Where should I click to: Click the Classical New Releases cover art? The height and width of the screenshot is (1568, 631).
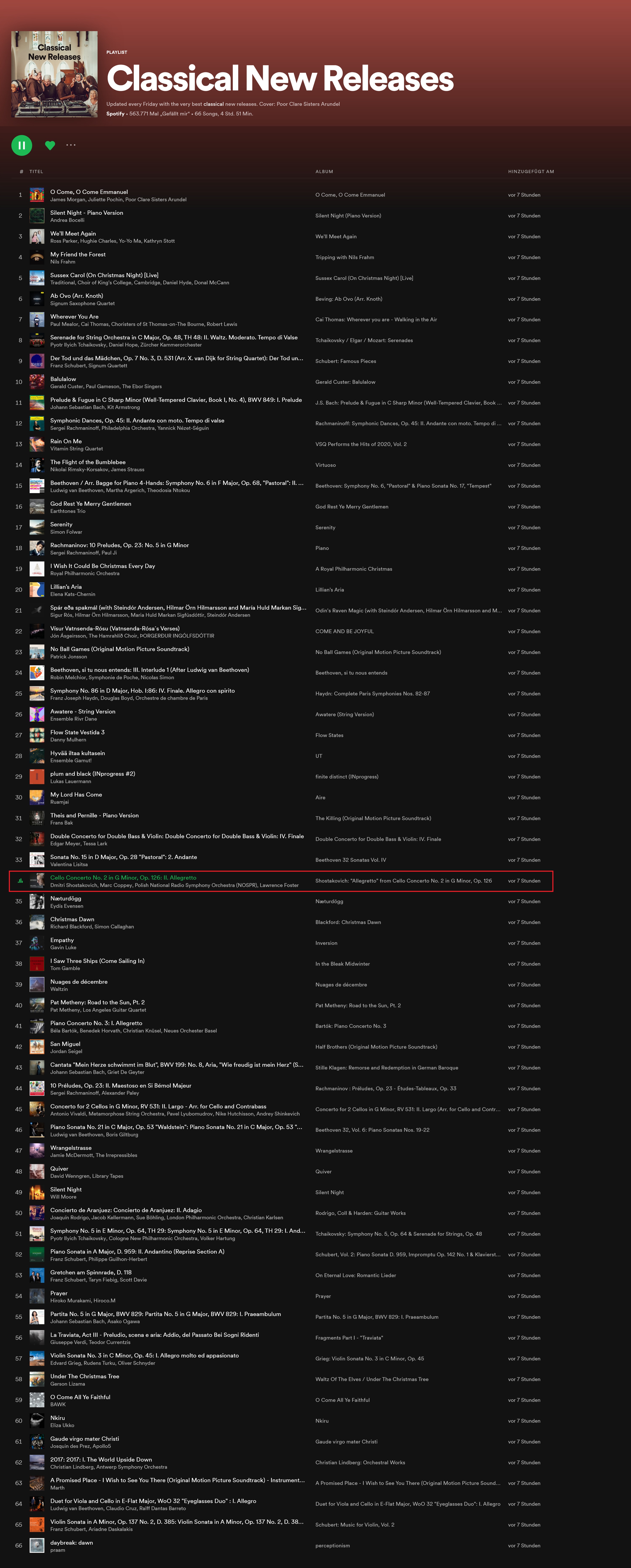tap(54, 74)
